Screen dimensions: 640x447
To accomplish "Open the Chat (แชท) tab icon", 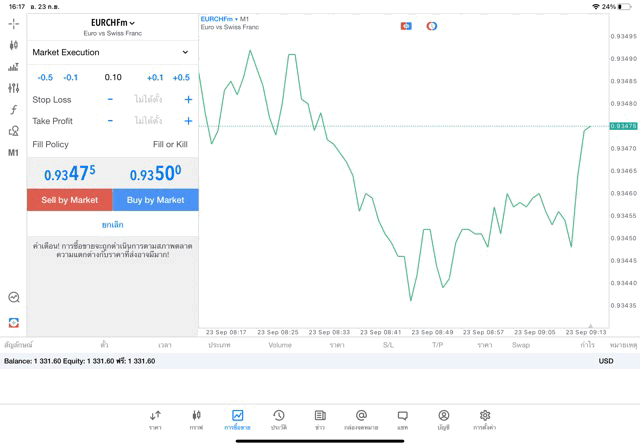I will click(x=402, y=419).
